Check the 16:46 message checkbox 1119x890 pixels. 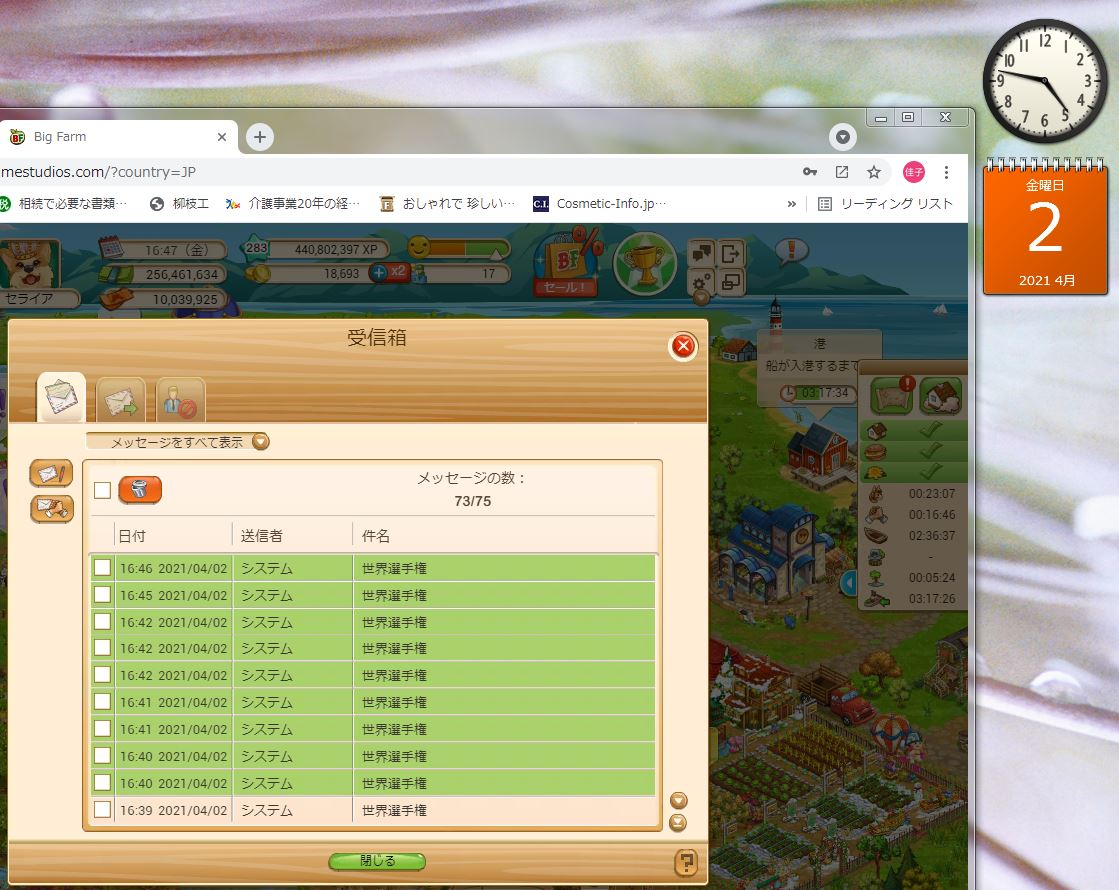click(x=103, y=568)
